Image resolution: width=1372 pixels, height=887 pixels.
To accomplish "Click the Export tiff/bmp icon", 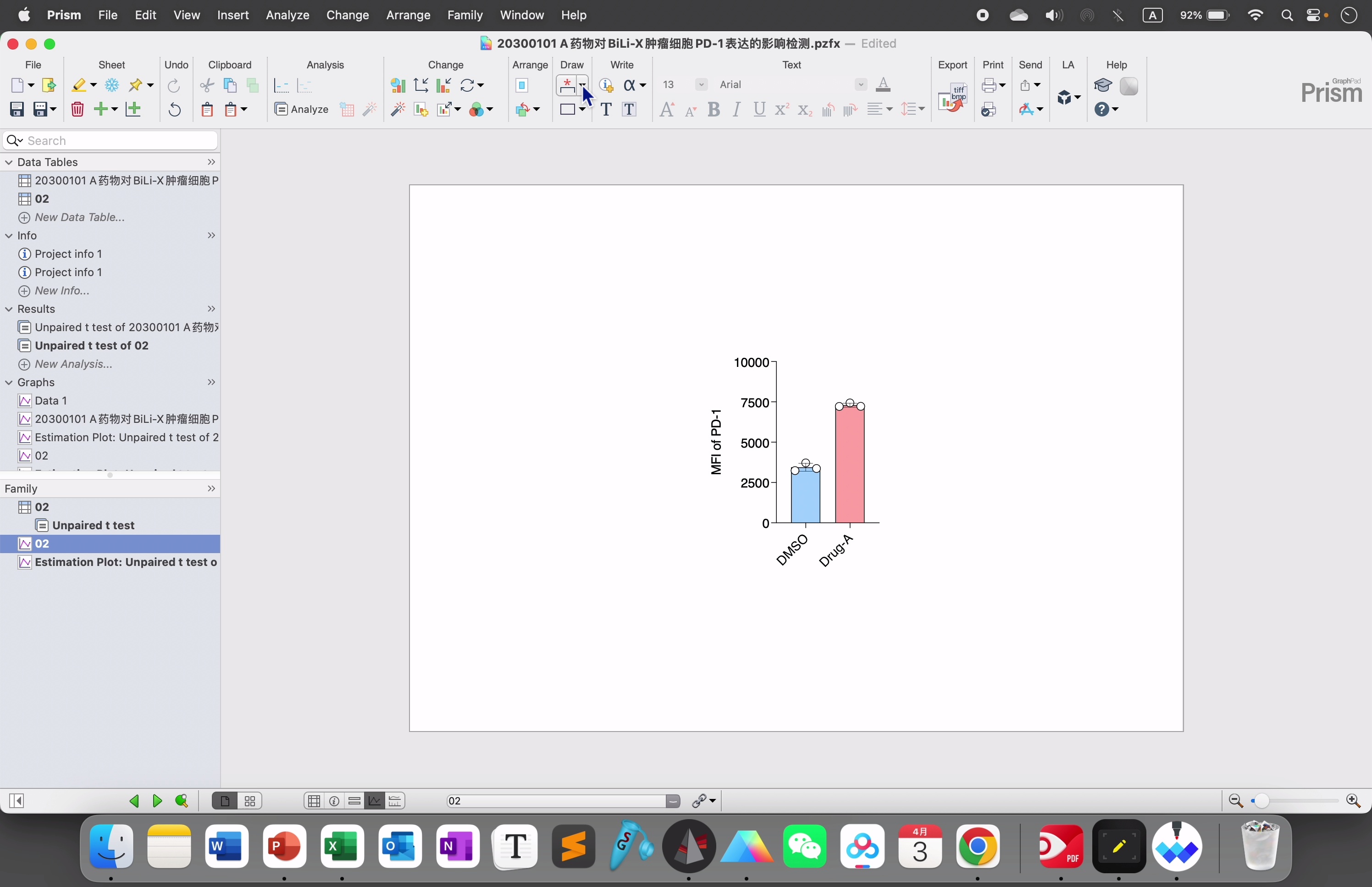I will pos(952,97).
